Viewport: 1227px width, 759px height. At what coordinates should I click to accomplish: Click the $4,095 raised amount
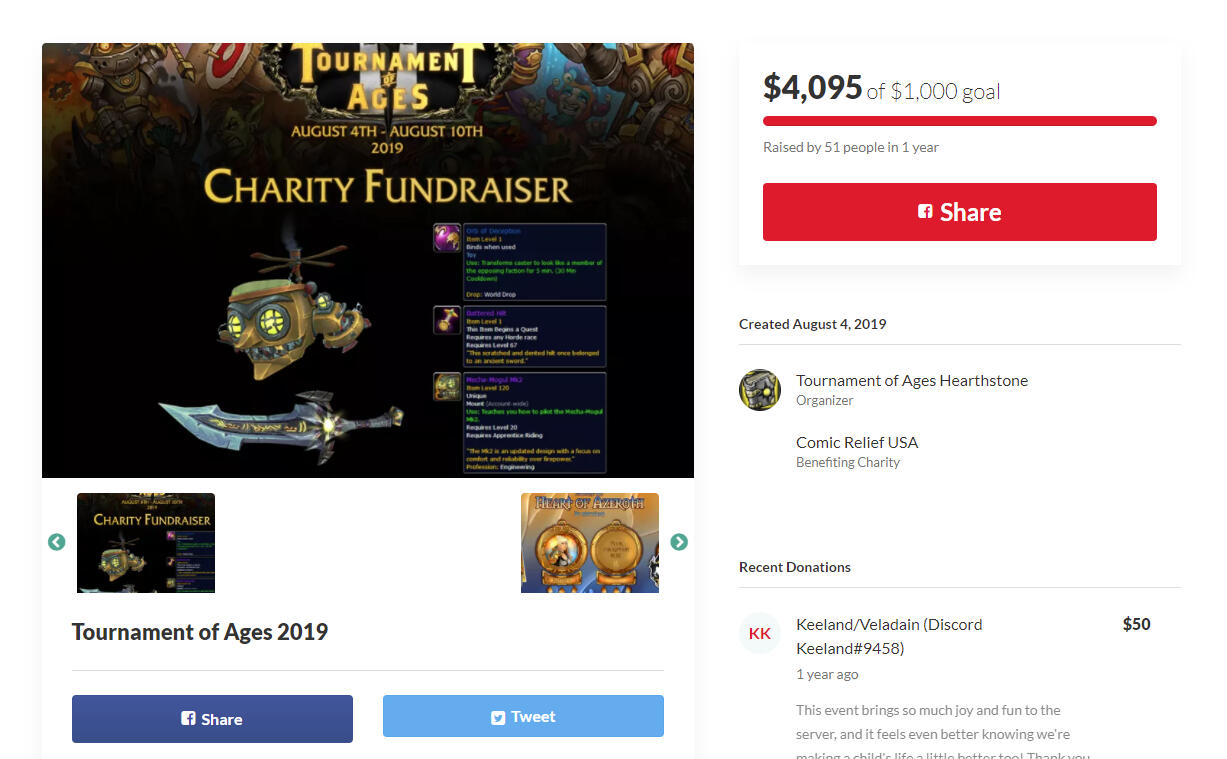[812, 89]
